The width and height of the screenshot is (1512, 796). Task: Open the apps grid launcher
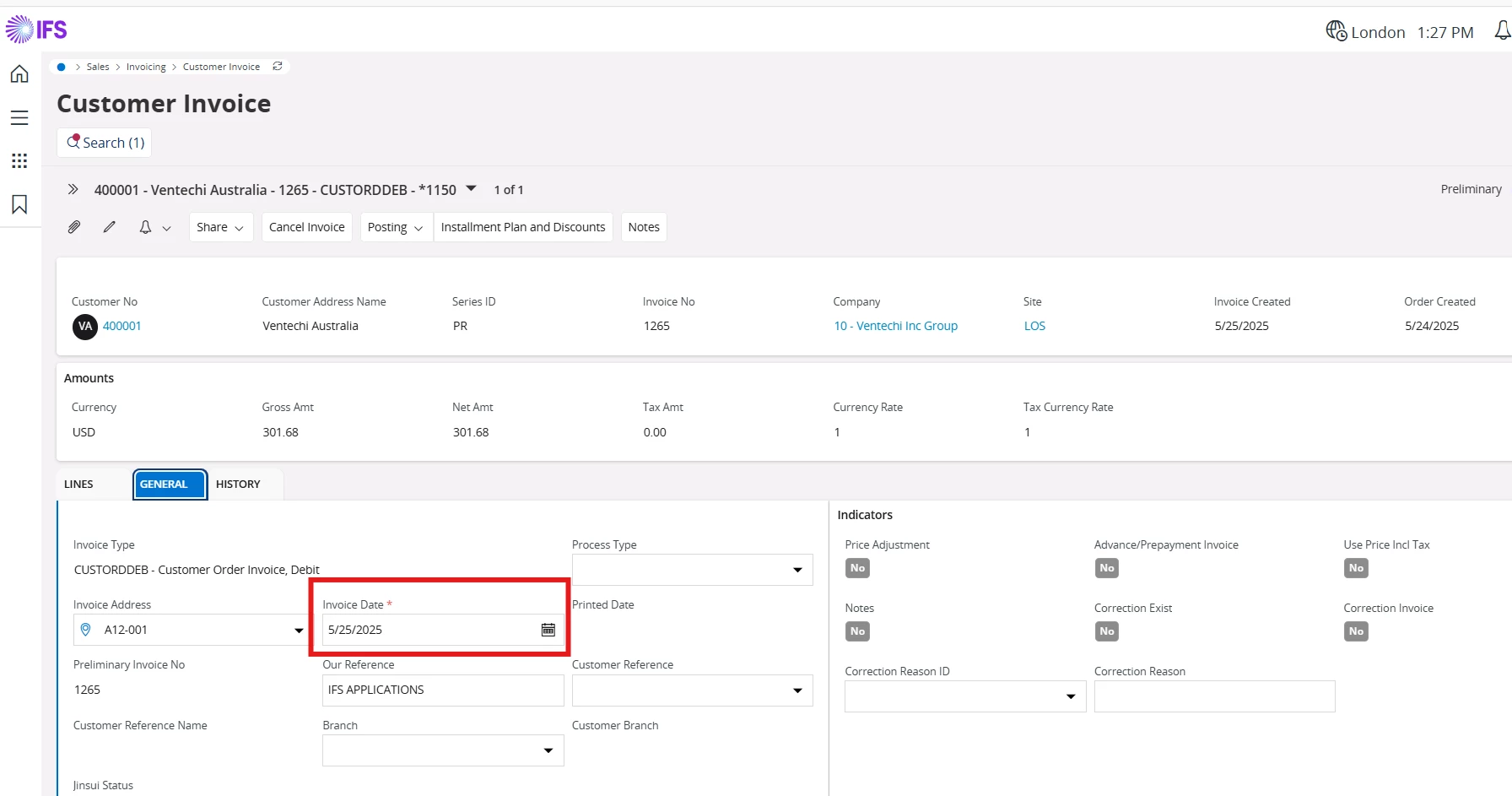pos(19,160)
